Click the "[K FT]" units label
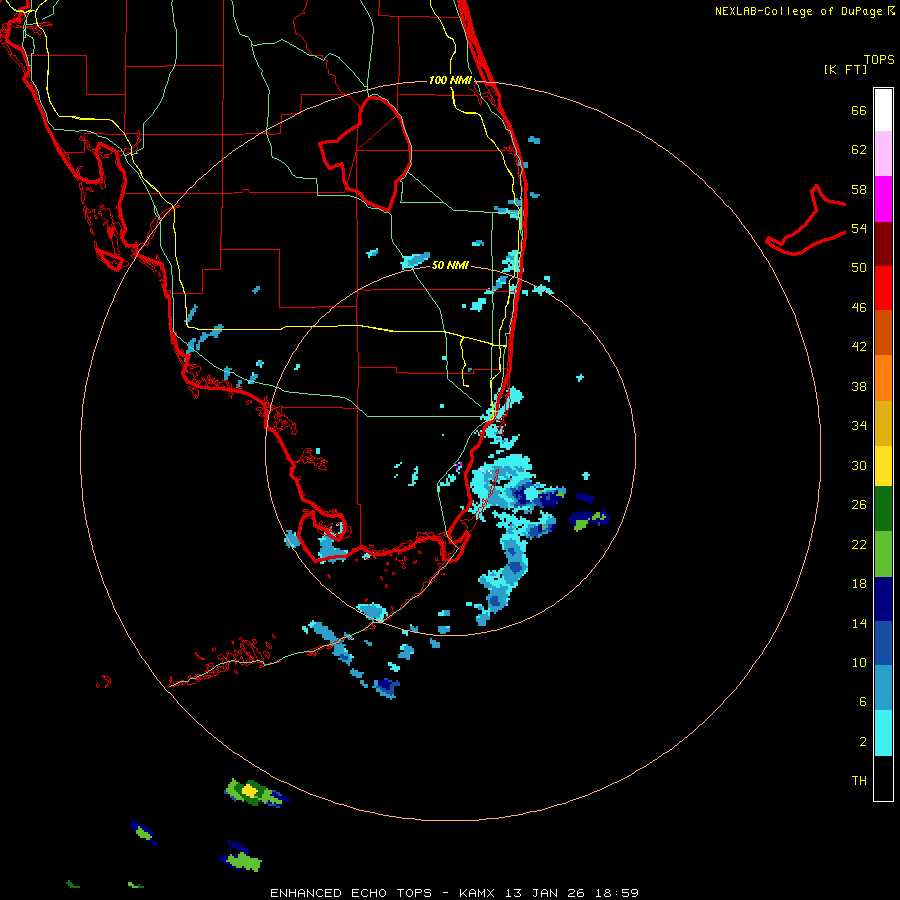Viewport: 900px width, 900px height. pos(845,70)
